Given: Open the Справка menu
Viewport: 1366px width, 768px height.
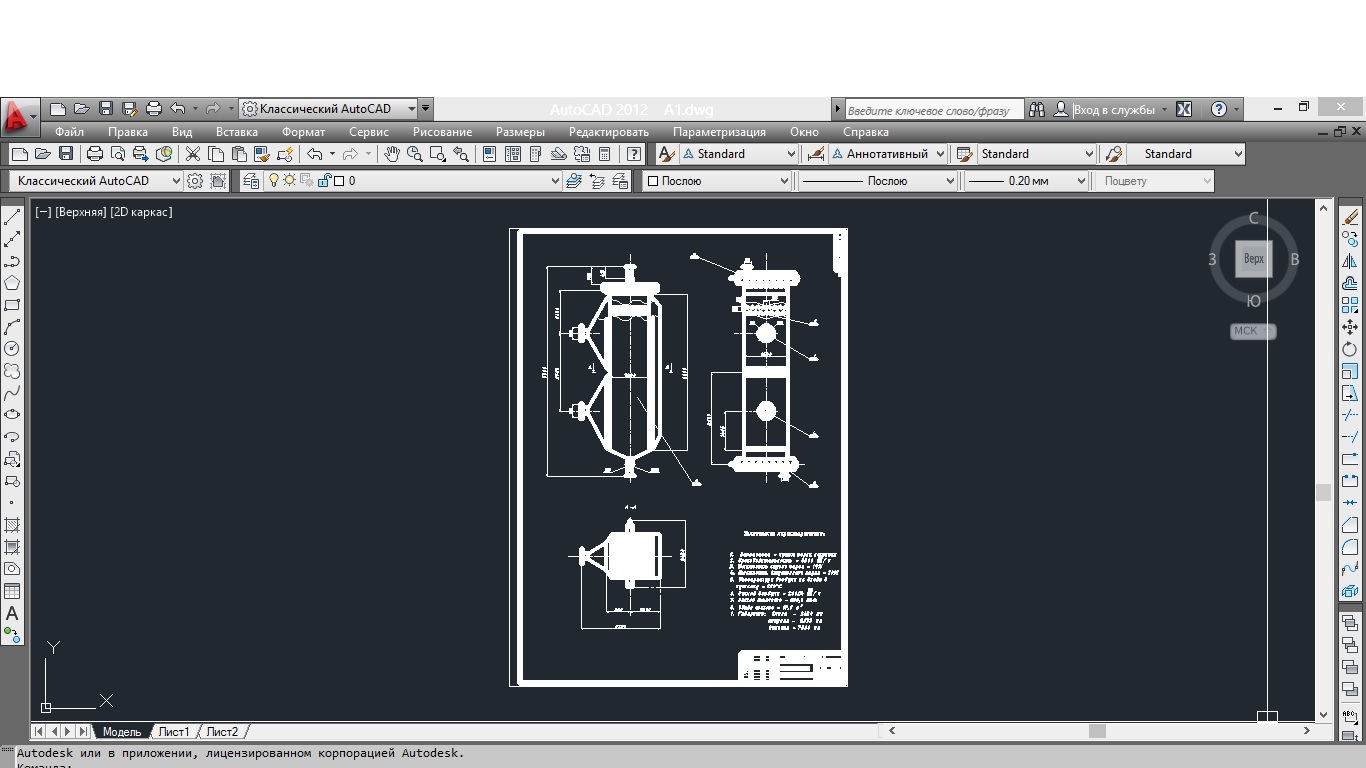Looking at the screenshot, I should [x=865, y=132].
